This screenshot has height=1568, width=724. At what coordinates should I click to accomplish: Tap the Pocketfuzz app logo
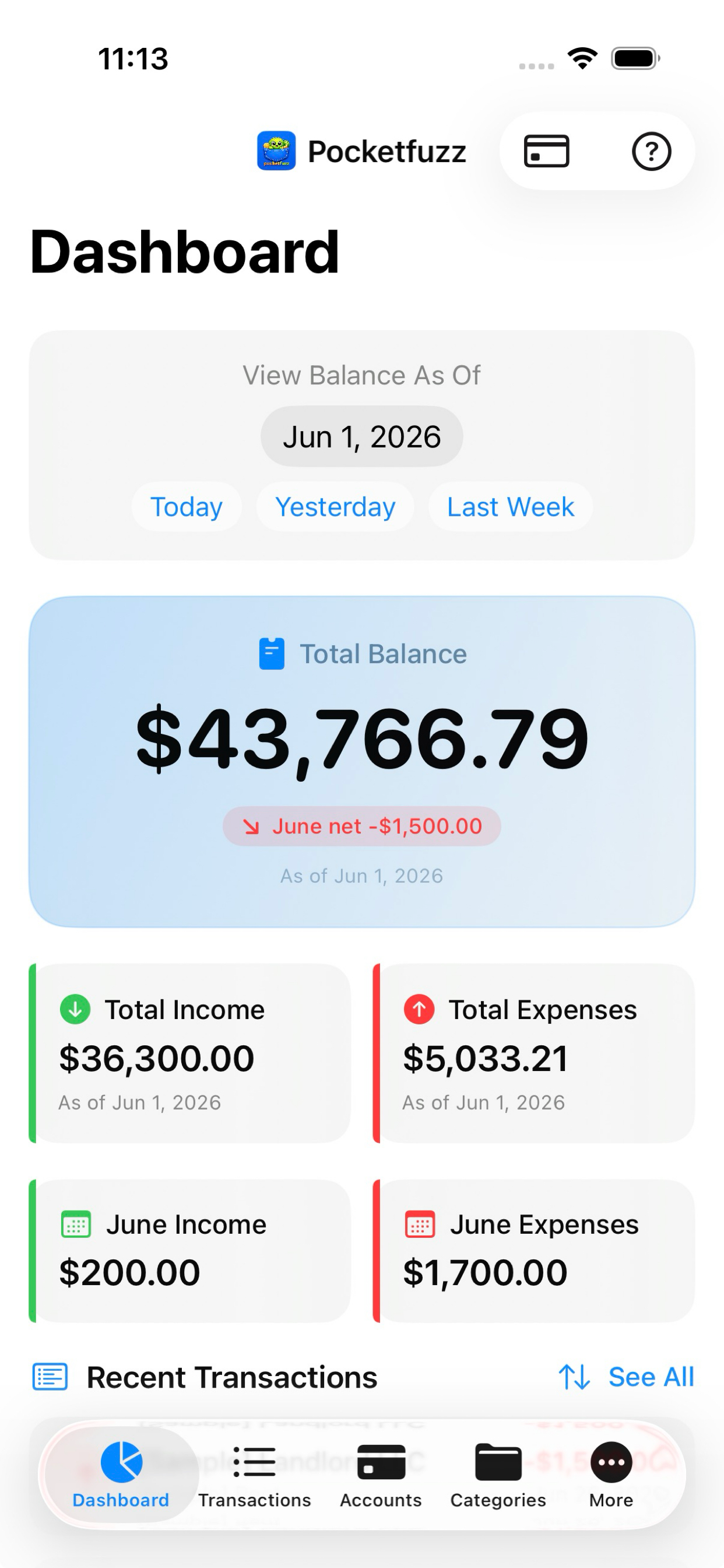[276, 151]
